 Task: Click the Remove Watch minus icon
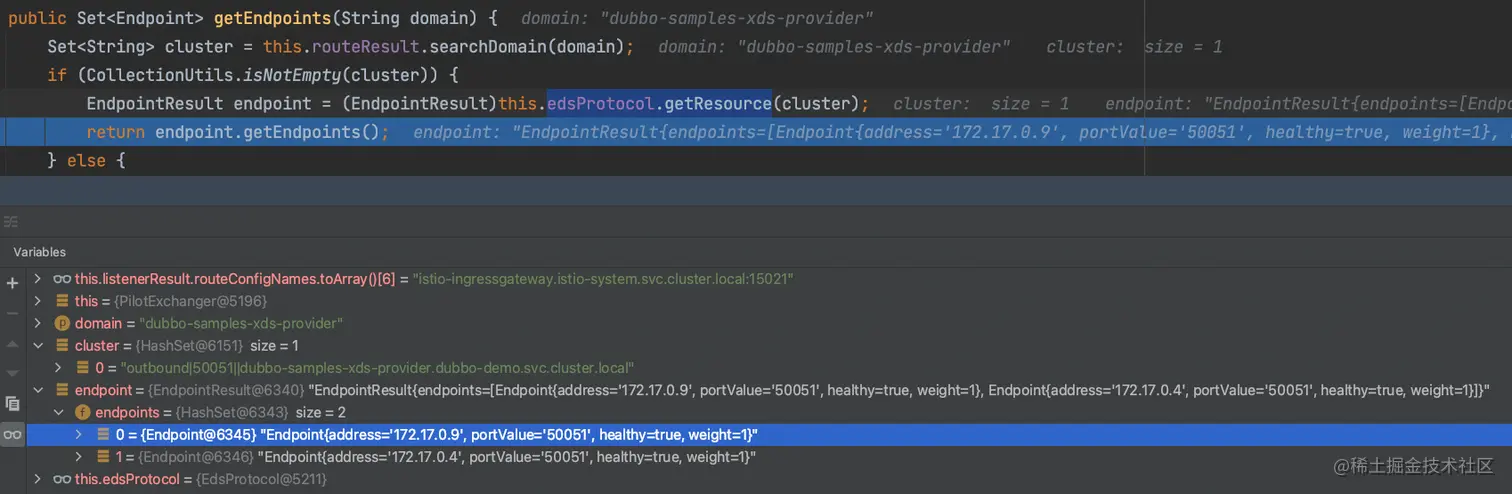coord(12,313)
